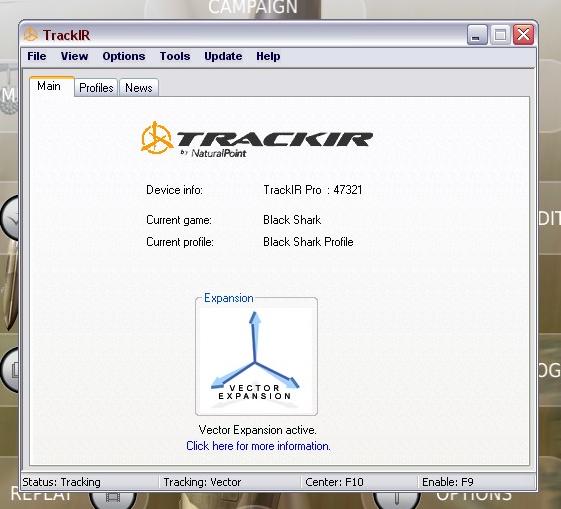Switch to the News tab
561x509 pixels.
139,88
